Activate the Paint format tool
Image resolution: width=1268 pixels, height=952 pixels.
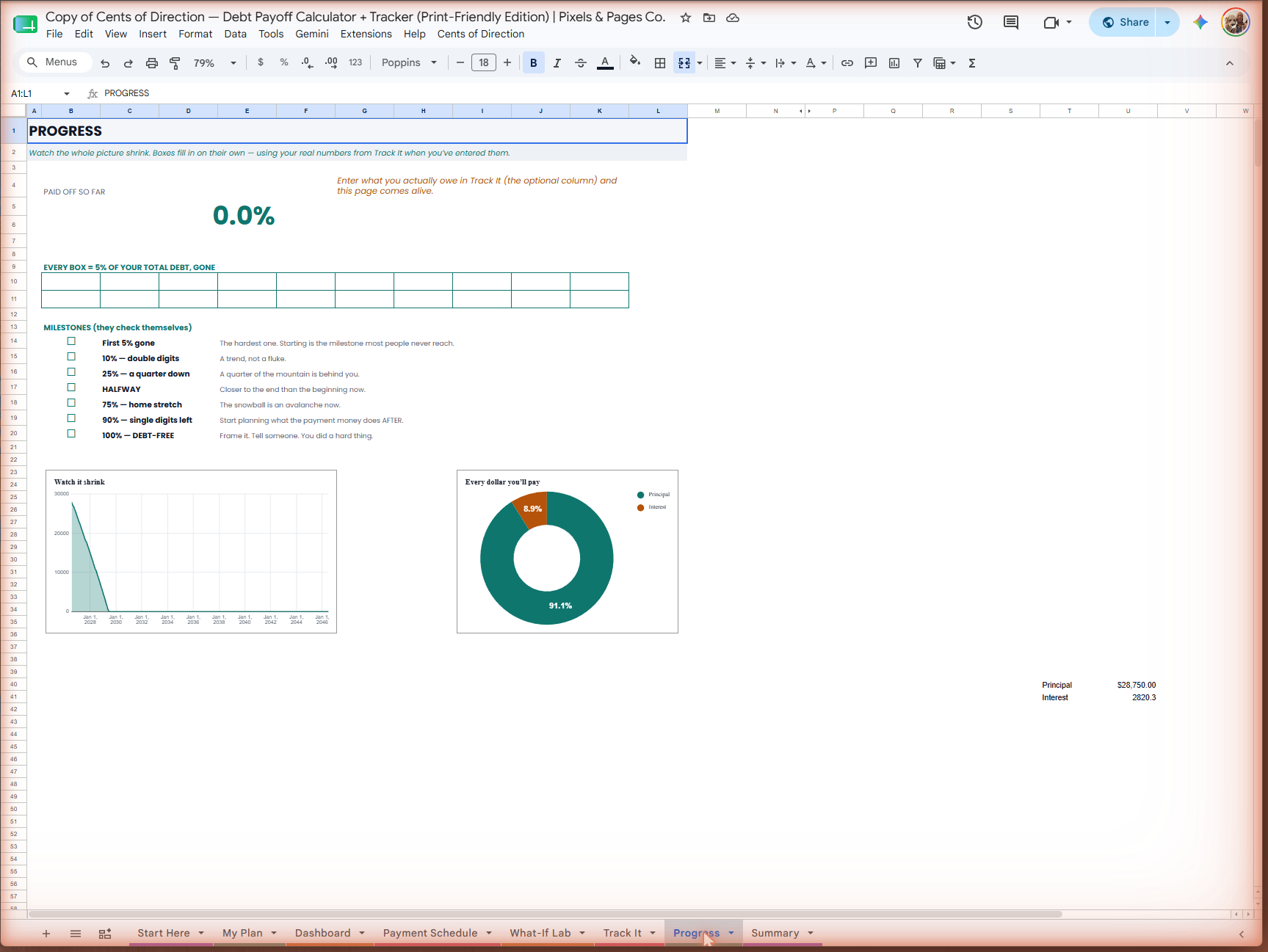175,63
